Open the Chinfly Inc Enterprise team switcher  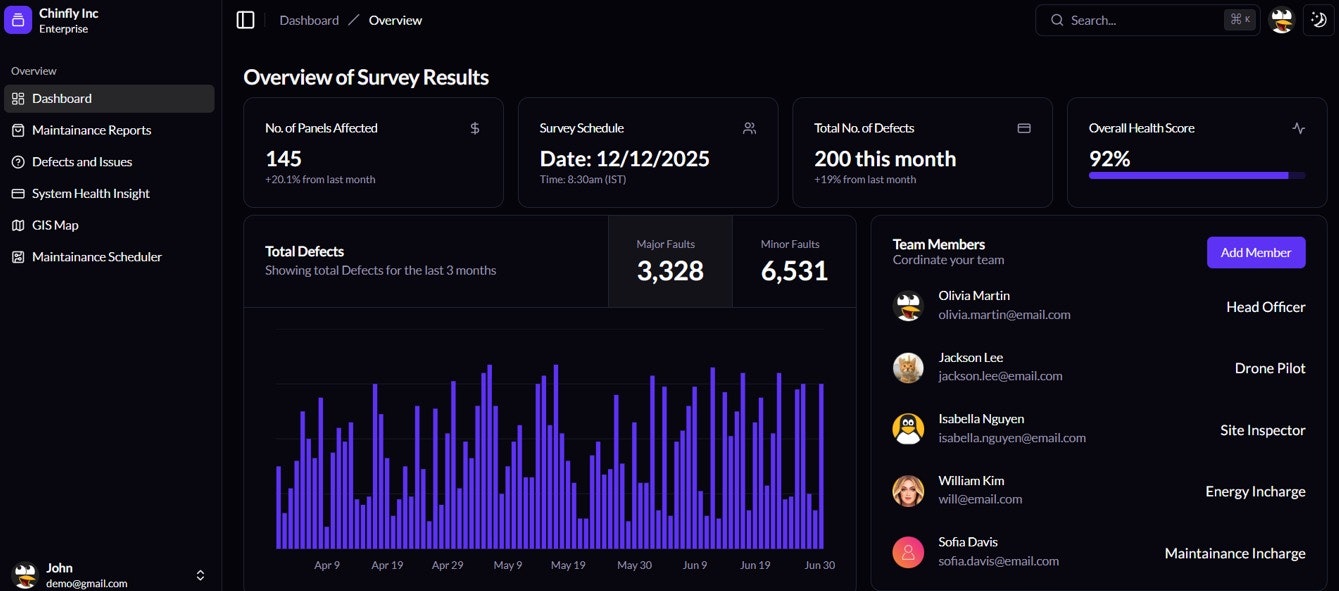pos(110,20)
